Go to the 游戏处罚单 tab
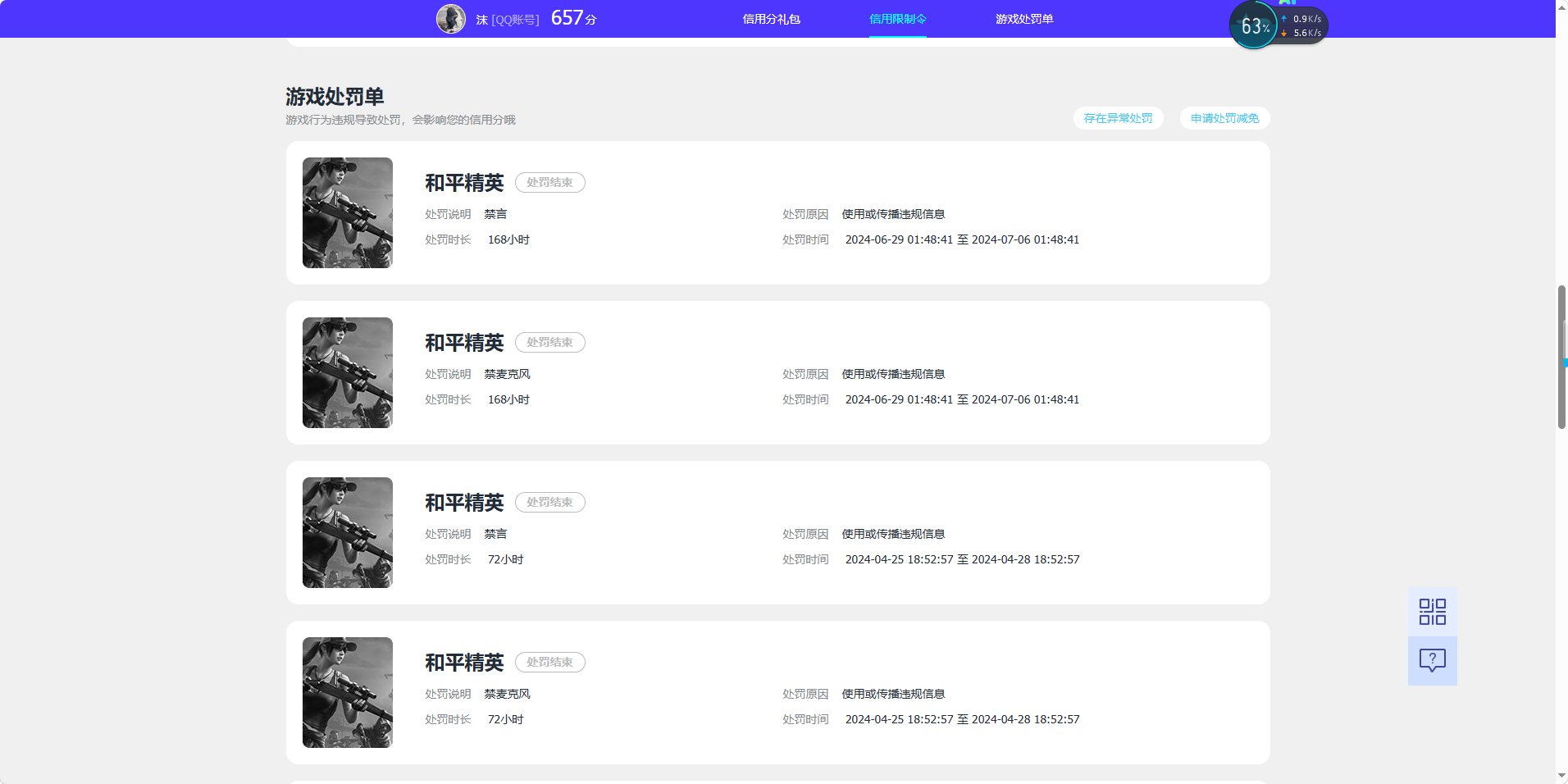 point(1024,19)
